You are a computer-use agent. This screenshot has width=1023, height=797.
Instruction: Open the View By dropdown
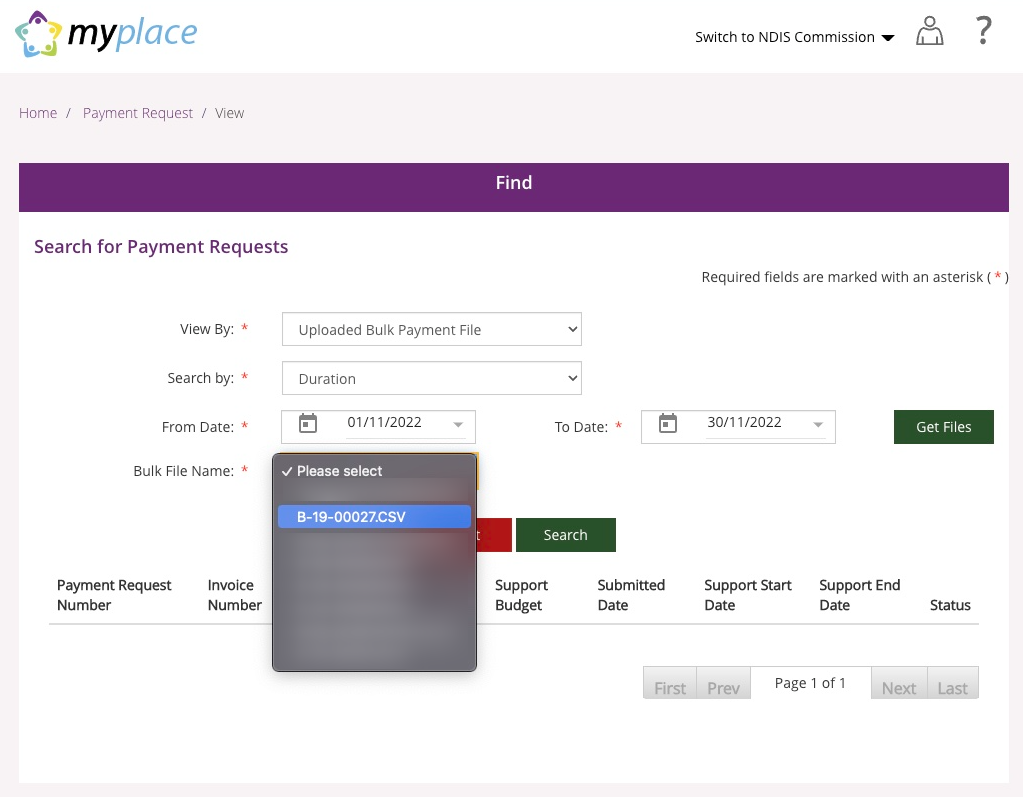coord(432,330)
